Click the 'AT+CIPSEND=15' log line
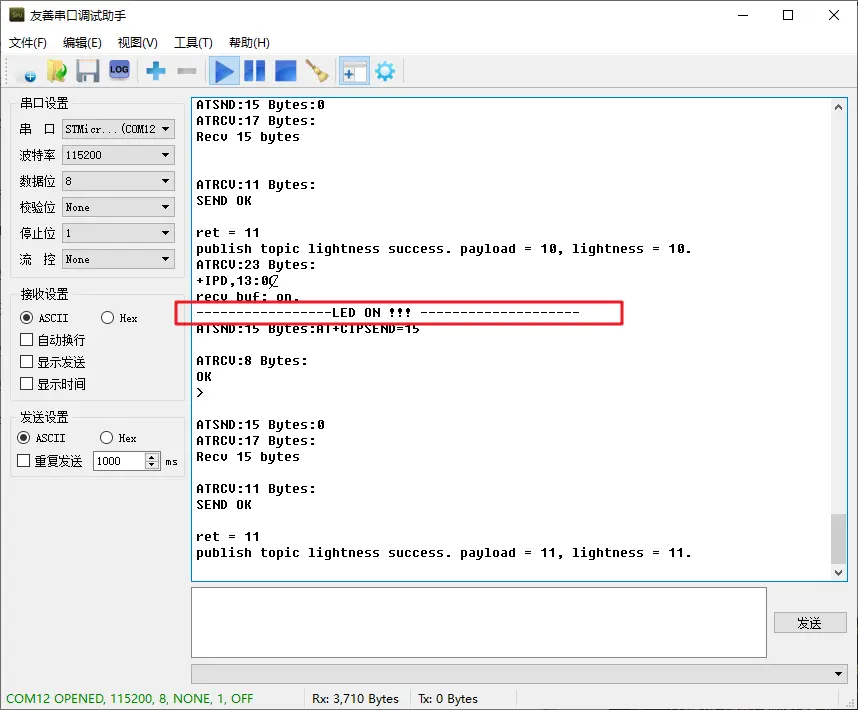 click(x=308, y=329)
